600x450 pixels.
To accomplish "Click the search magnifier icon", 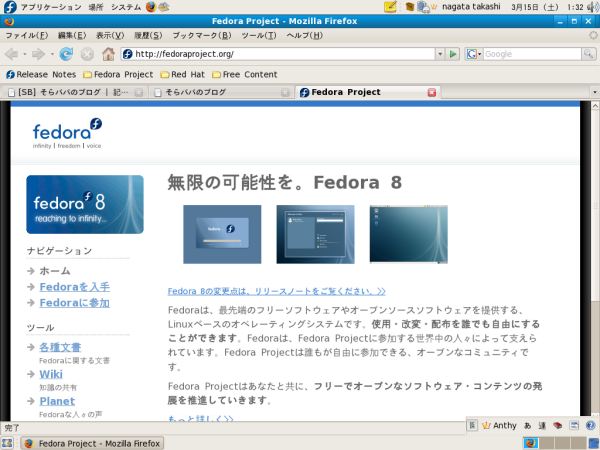I will (x=588, y=54).
